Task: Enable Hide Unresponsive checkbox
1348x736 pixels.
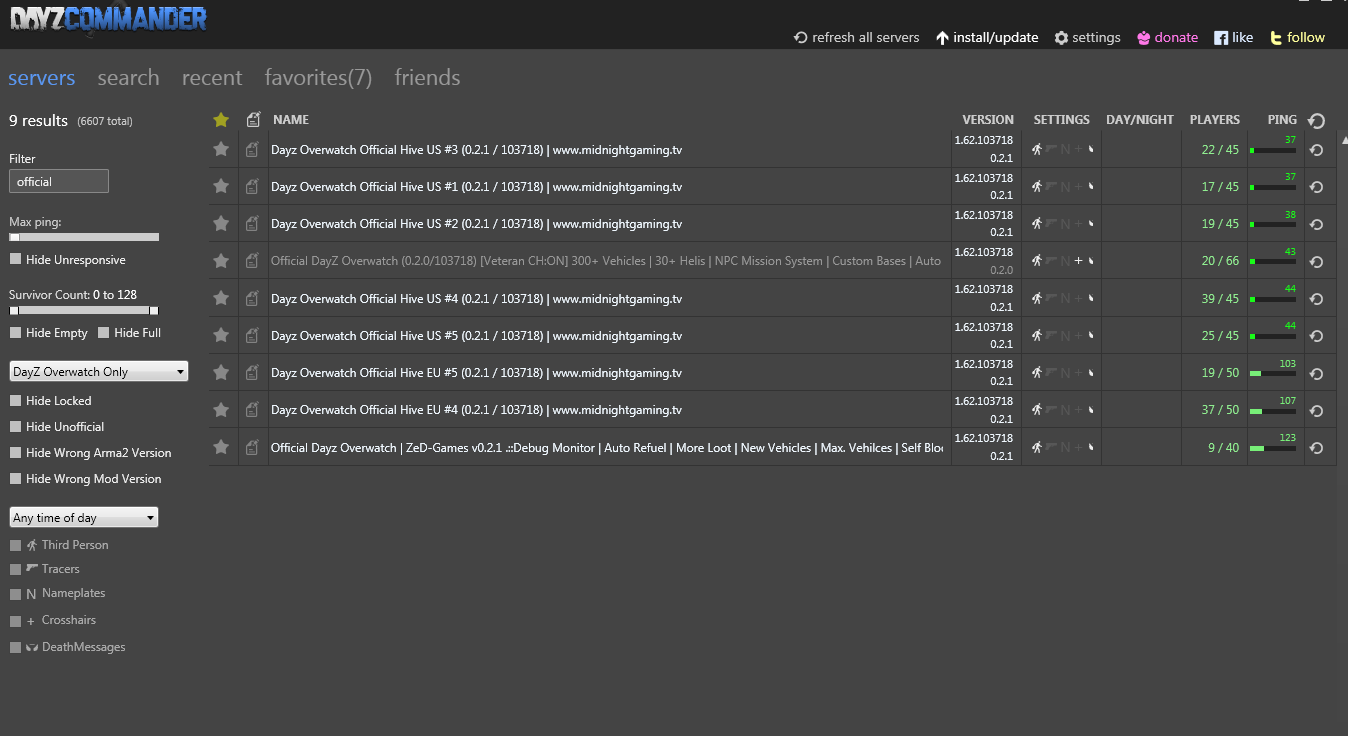Action: pos(15,260)
